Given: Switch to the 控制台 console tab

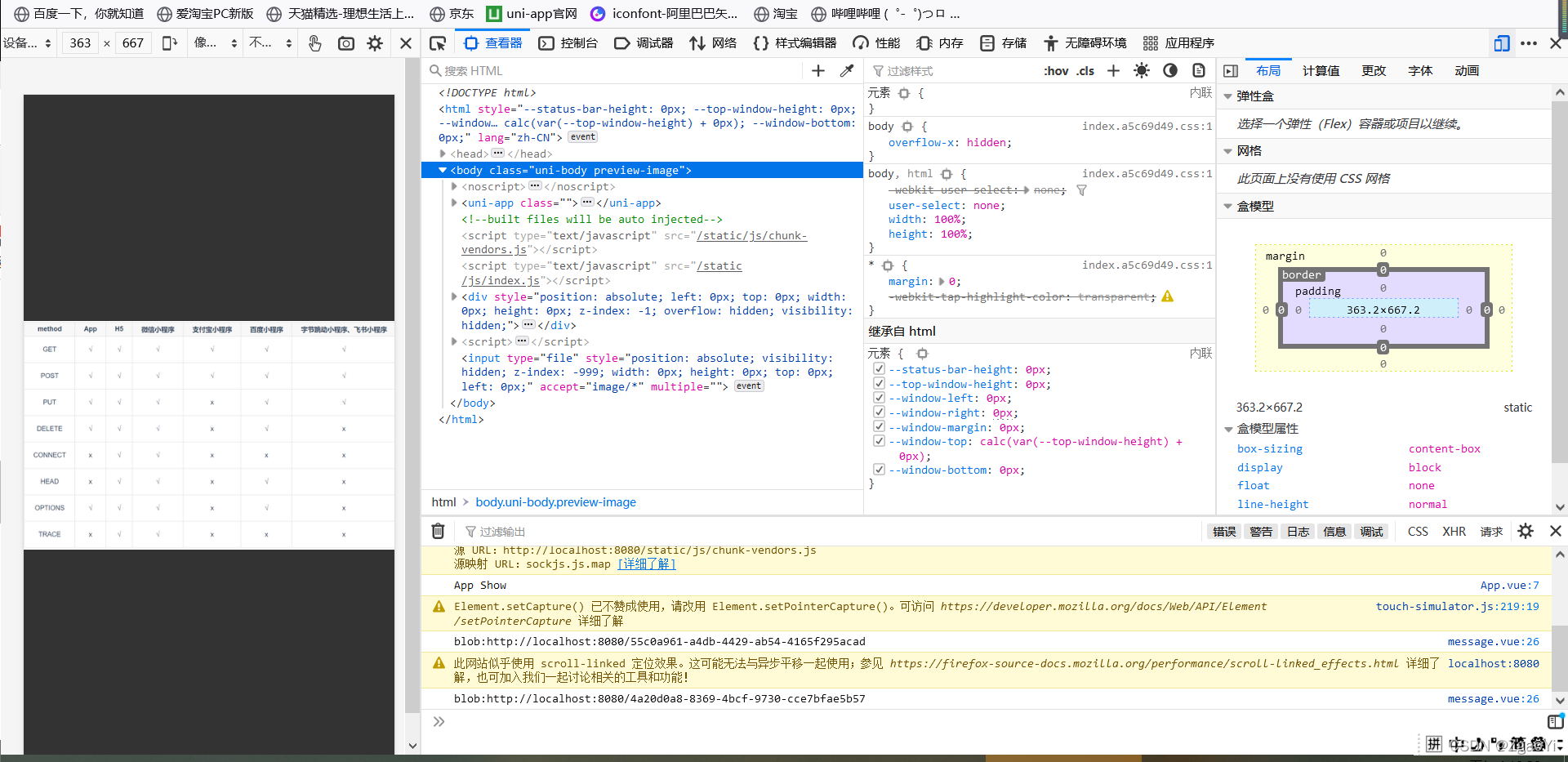Looking at the screenshot, I should coord(568,43).
